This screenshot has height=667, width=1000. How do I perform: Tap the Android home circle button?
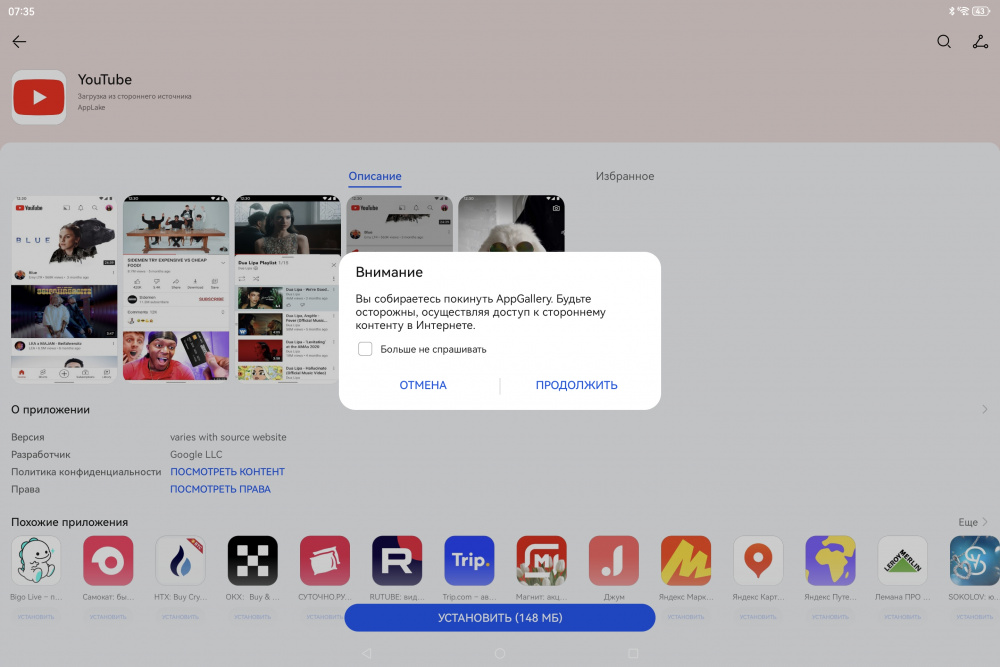tap(500, 653)
